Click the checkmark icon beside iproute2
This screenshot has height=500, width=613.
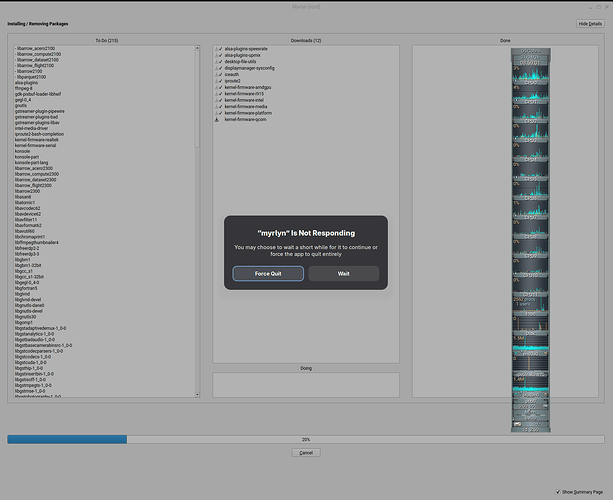pos(220,81)
